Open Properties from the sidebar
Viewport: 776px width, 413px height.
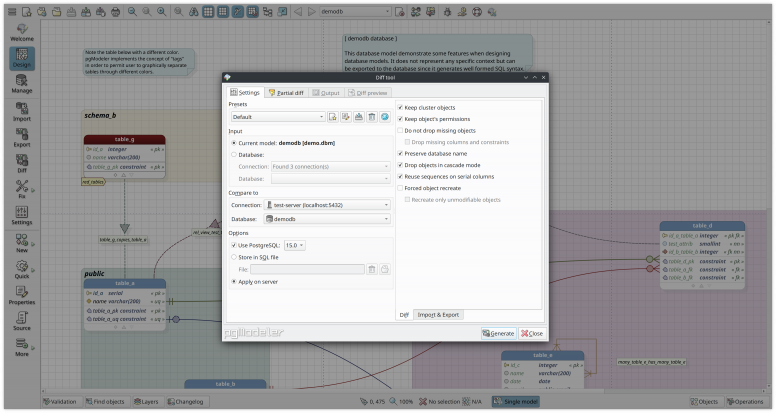coord(22,295)
